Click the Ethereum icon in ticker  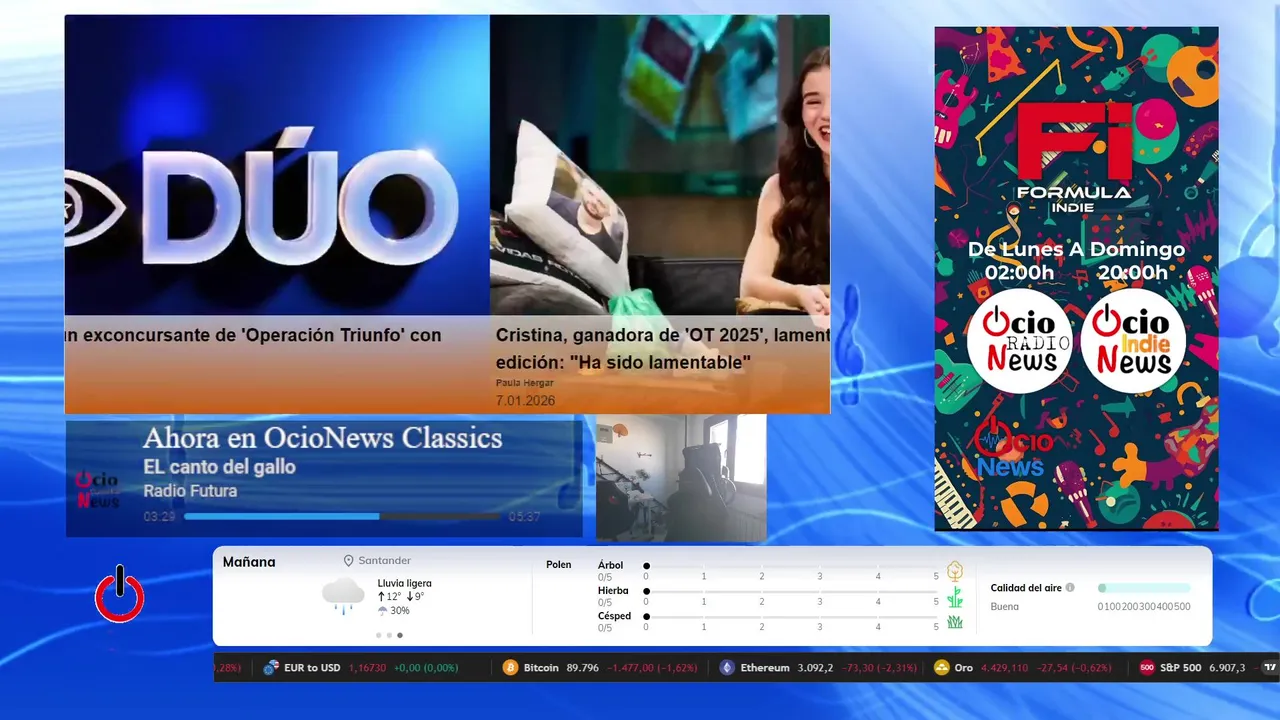pos(727,667)
